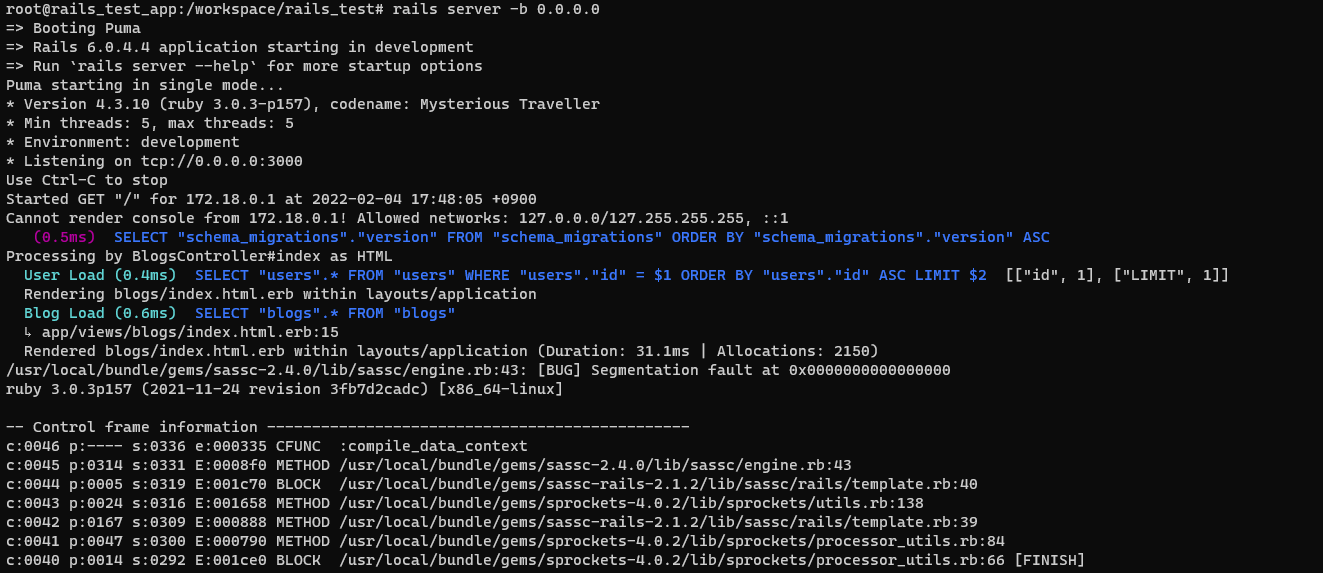Click 'Min threads: 5, max threads: 5' line

pos(150,123)
